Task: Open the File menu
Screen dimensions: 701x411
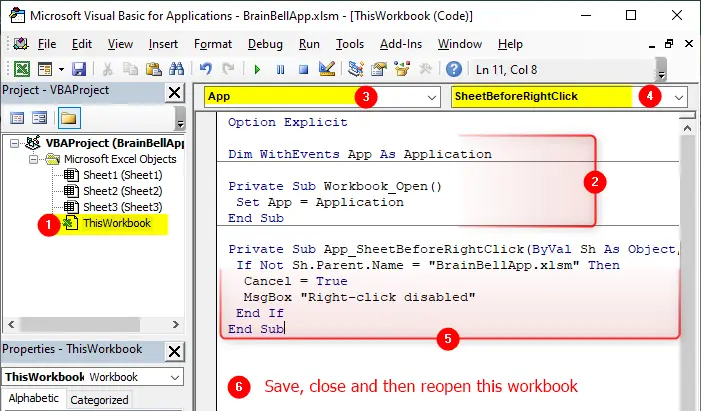Action: click(47, 44)
